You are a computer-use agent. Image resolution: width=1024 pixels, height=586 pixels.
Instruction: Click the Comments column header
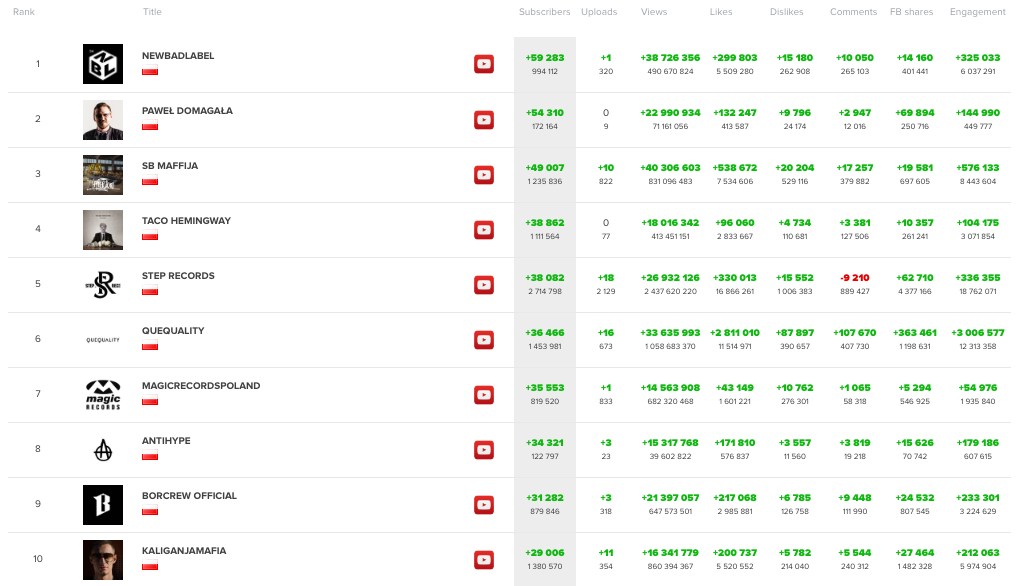coord(854,12)
